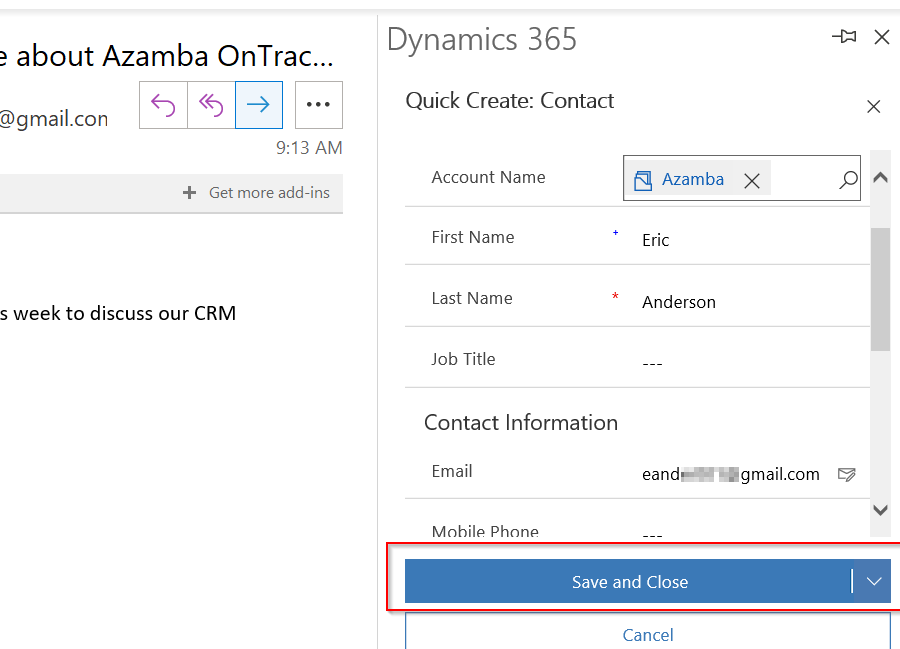900x649 pixels.
Task: Click the Reply arrow icon
Action: point(163,105)
